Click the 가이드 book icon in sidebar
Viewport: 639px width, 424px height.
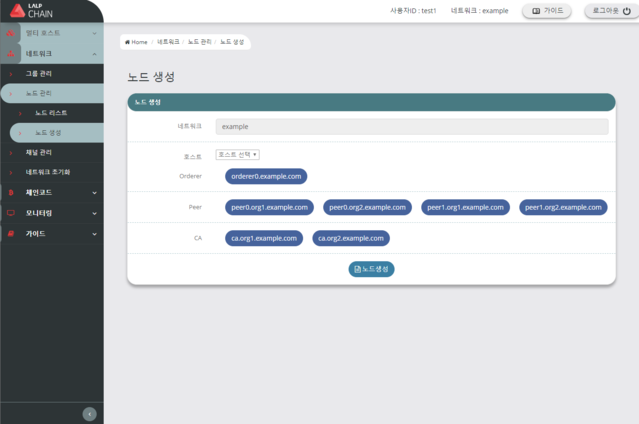[11, 233]
